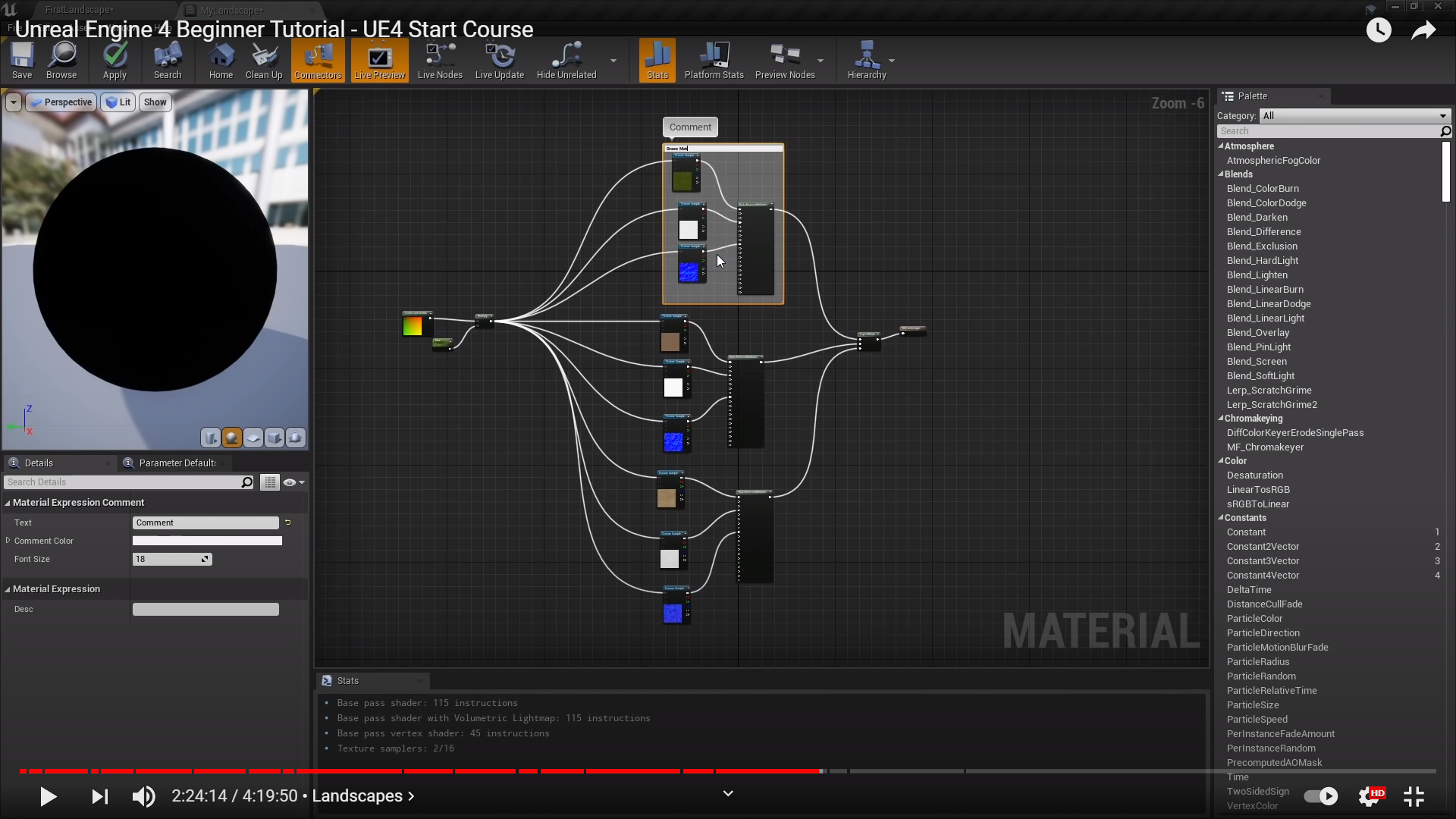Click Preview Nodes toolbar icon
Viewport: 1456px width, 819px height.
[785, 61]
